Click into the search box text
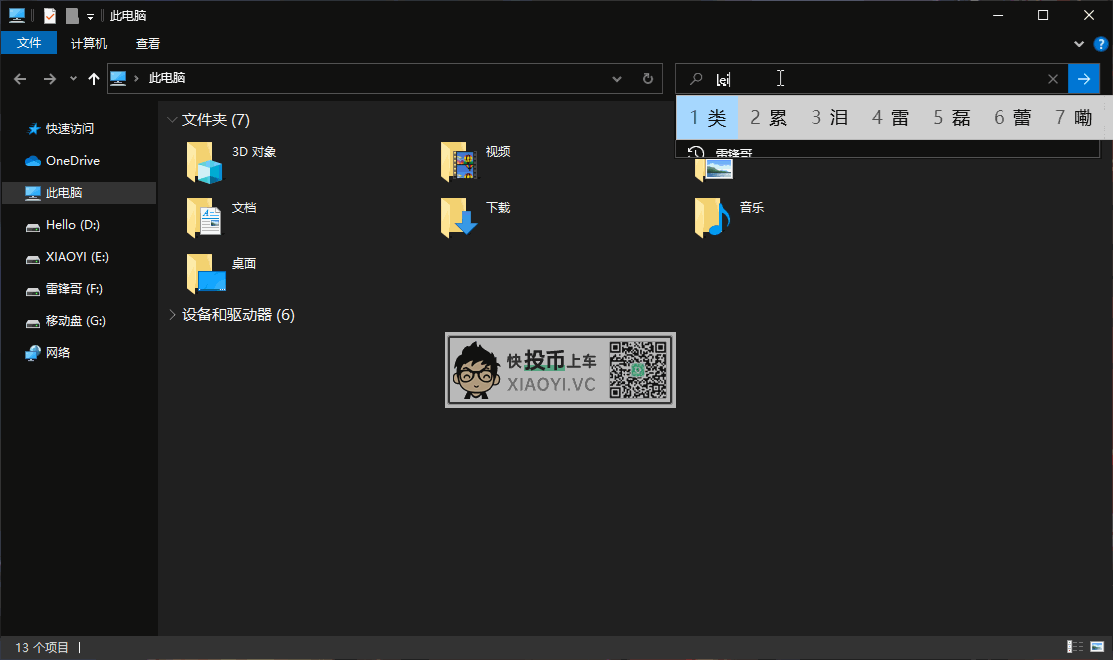This screenshot has width=1113, height=660. (x=723, y=79)
